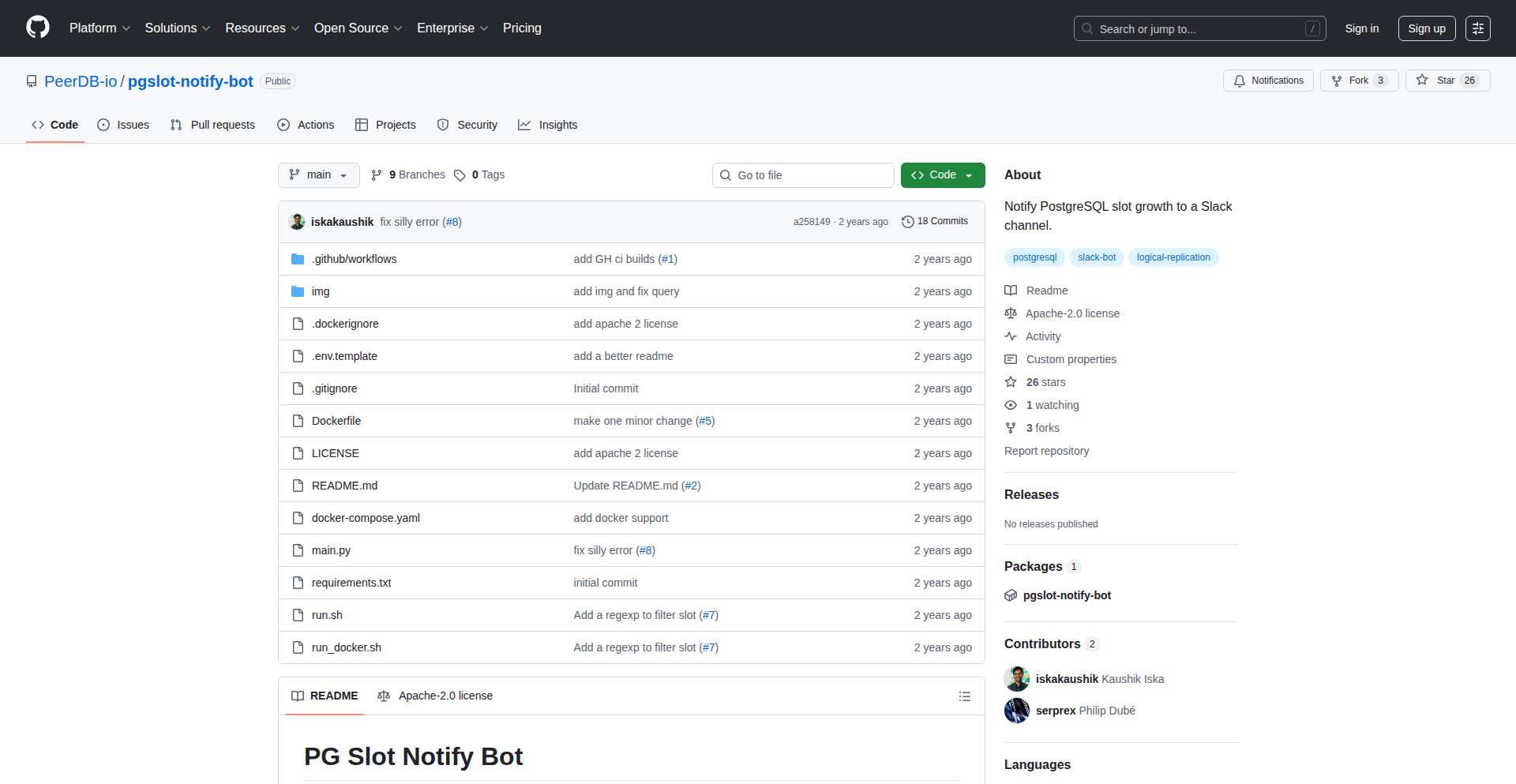Open the Insights tab
1516x784 pixels.
(x=547, y=125)
